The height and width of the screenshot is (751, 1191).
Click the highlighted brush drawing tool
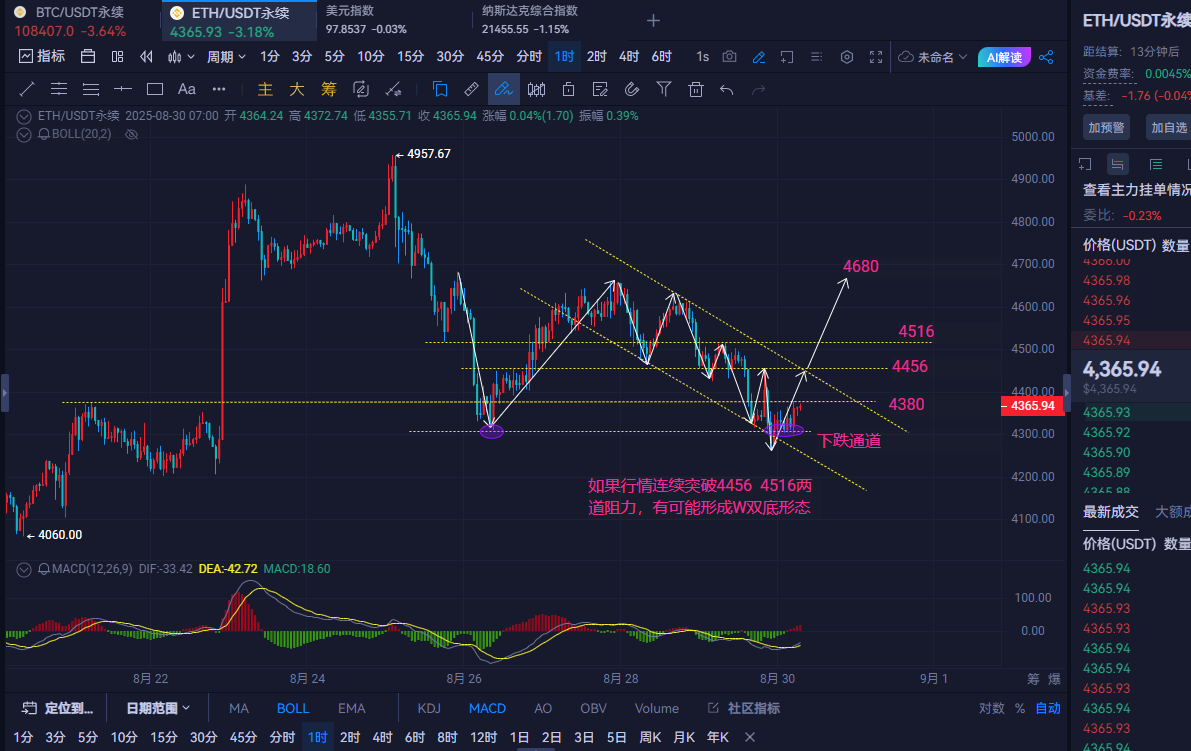pyautogui.click(x=503, y=90)
